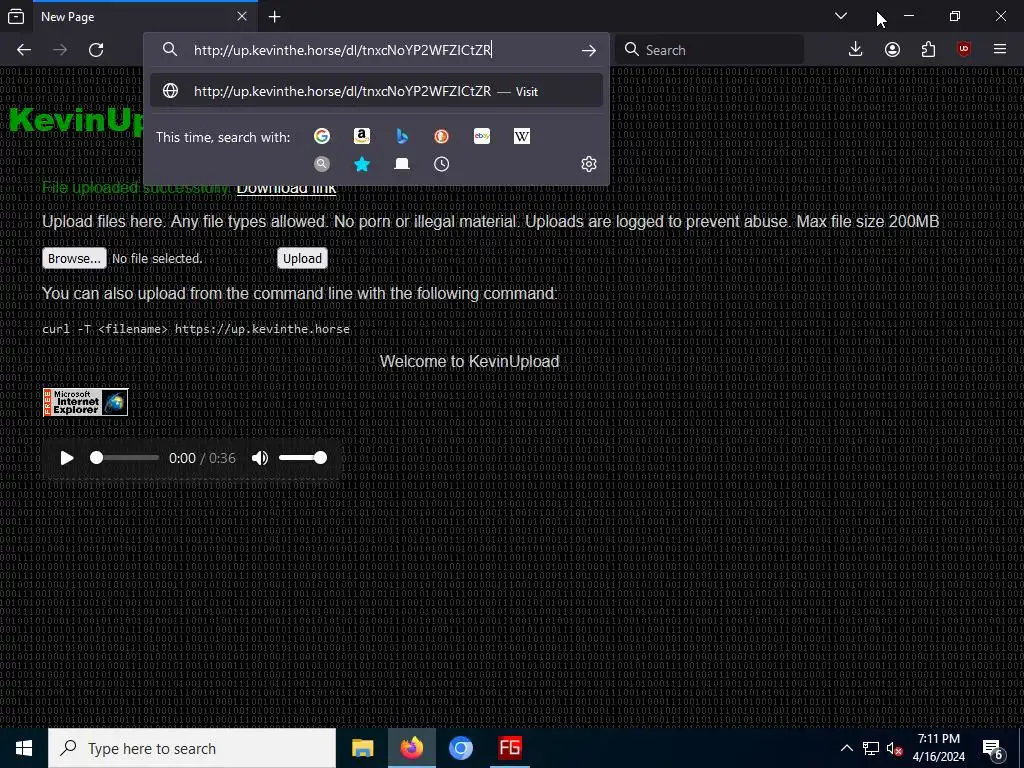The image size is (1024, 768).
Task: Search bookmarks with the star icon
Action: pyautogui.click(x=362, y=164)
